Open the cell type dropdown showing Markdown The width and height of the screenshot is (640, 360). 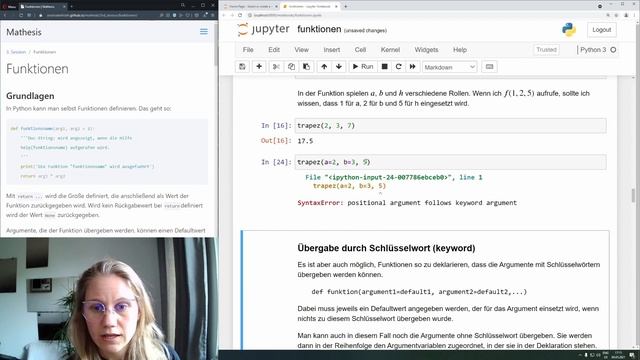(x=449, y=67)
